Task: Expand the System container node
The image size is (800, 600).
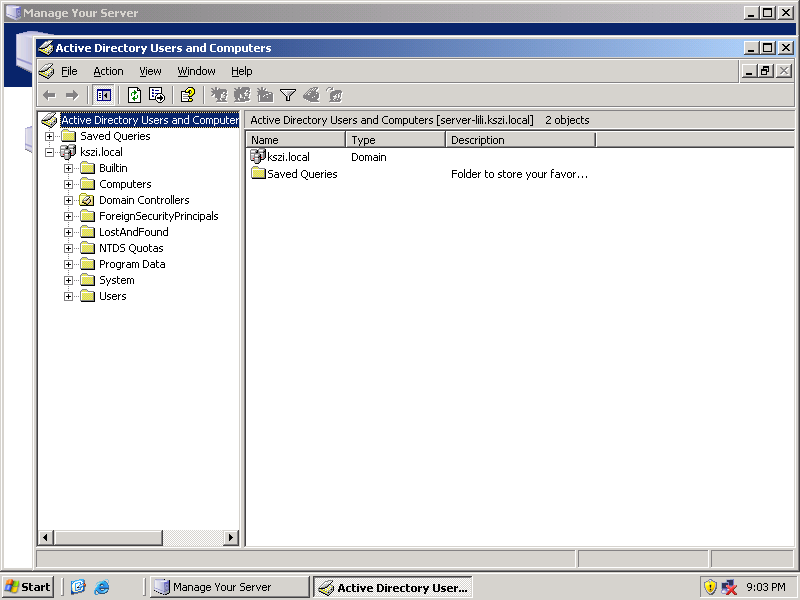Action: point(68,280)
